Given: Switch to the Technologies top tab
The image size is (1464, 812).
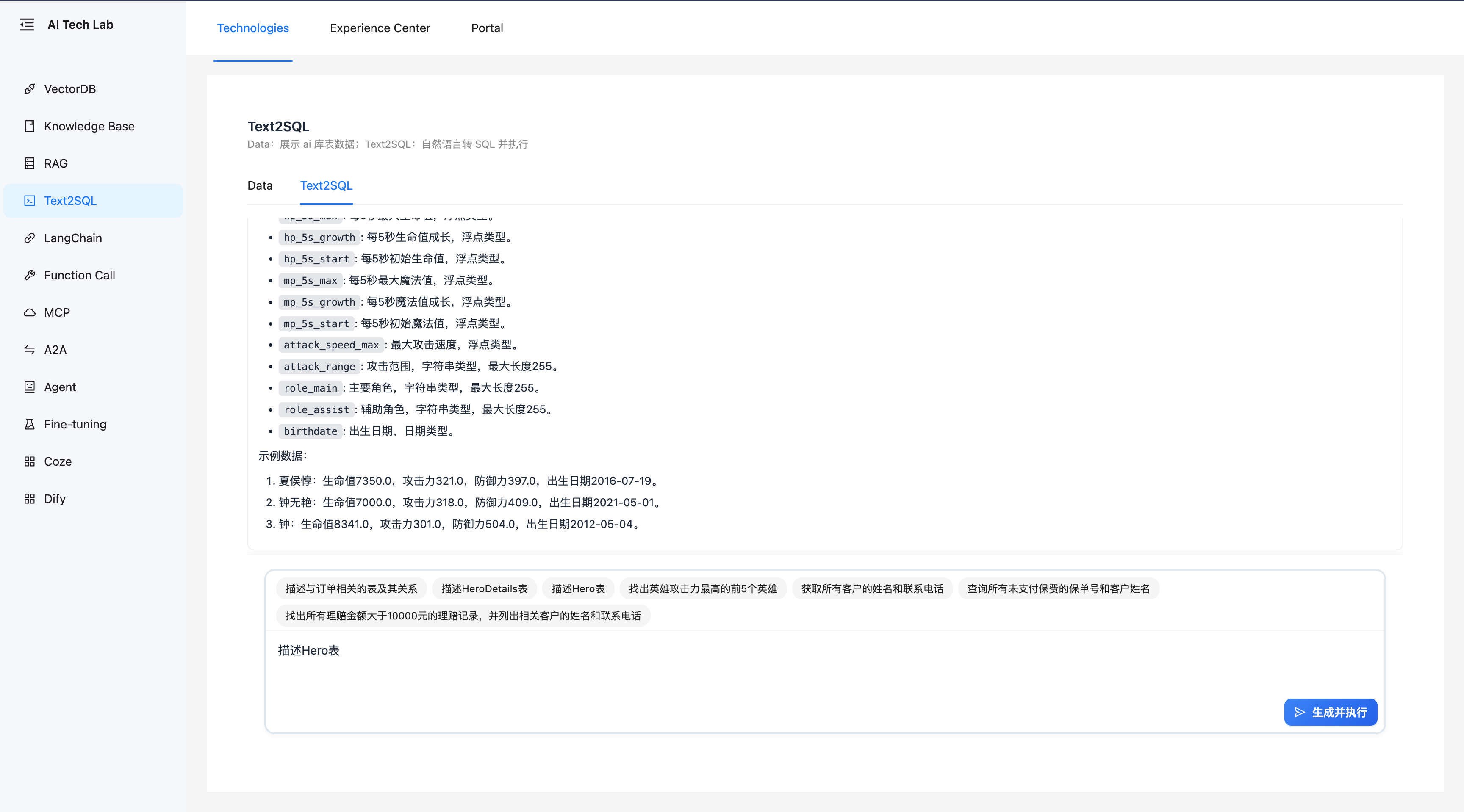Looking at the screenshot, I should pyautogui.click(x=253, y=28).
